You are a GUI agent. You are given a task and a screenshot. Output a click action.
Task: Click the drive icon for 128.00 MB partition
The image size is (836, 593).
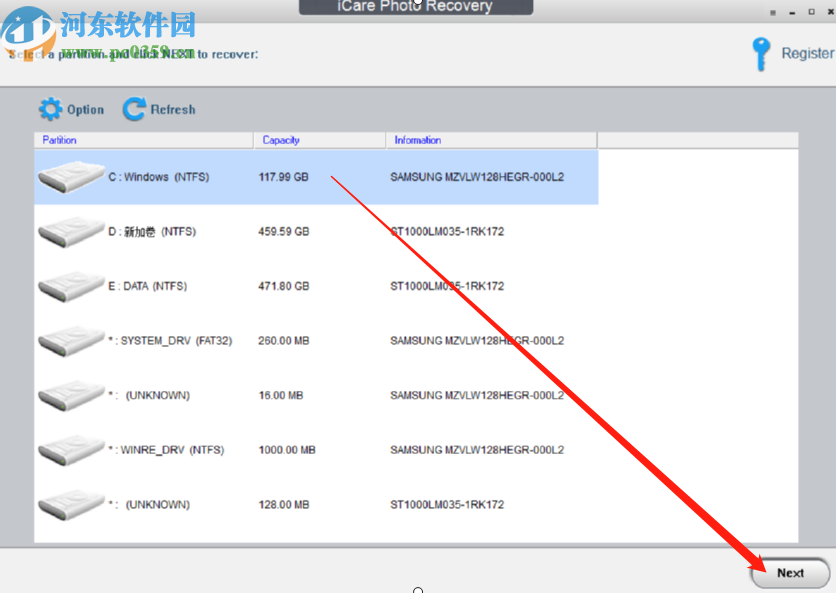71,505
